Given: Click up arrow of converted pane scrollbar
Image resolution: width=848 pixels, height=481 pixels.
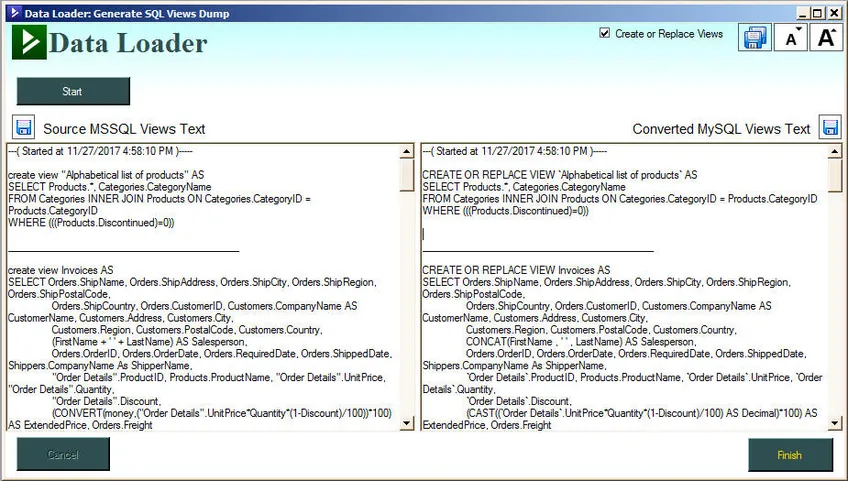Looking at the screenshot, I should [x=834, y=151].
